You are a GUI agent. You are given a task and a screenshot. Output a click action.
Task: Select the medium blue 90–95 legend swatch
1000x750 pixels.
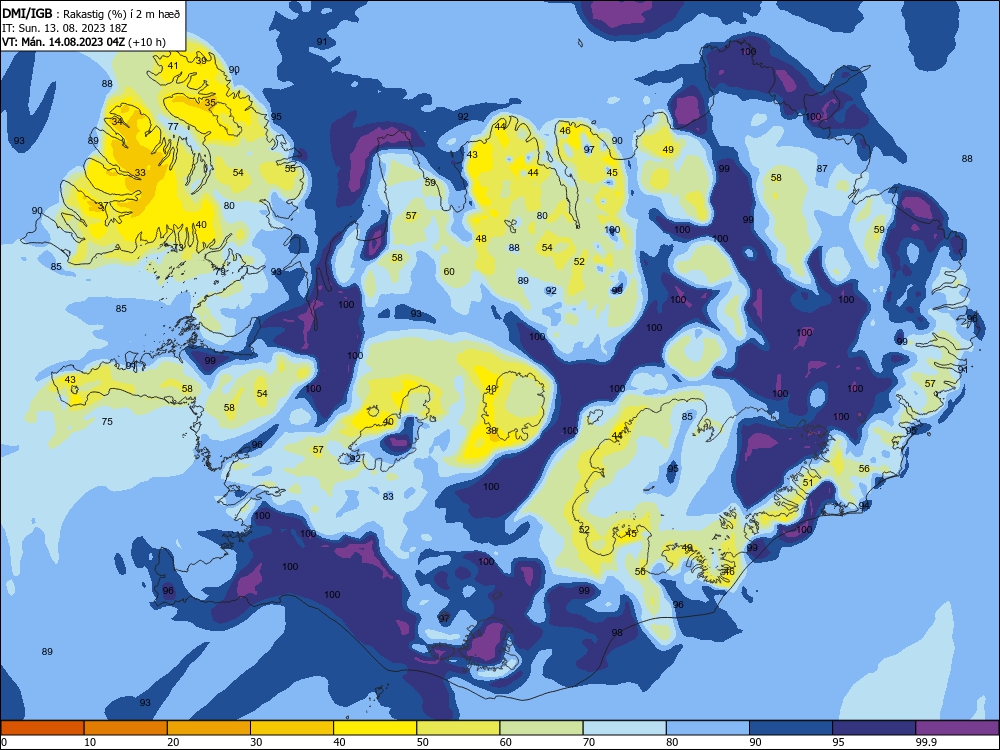click(x=791, y=728)
